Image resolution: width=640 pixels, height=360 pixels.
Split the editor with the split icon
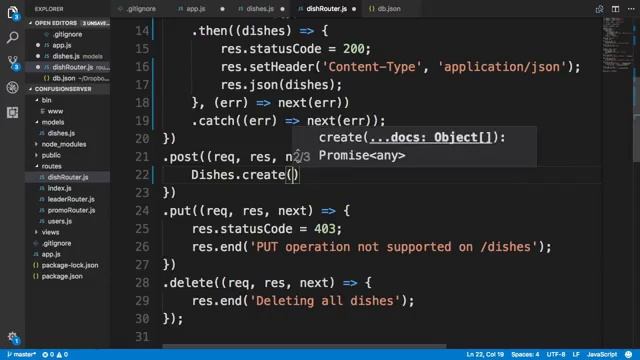point(615,9)
